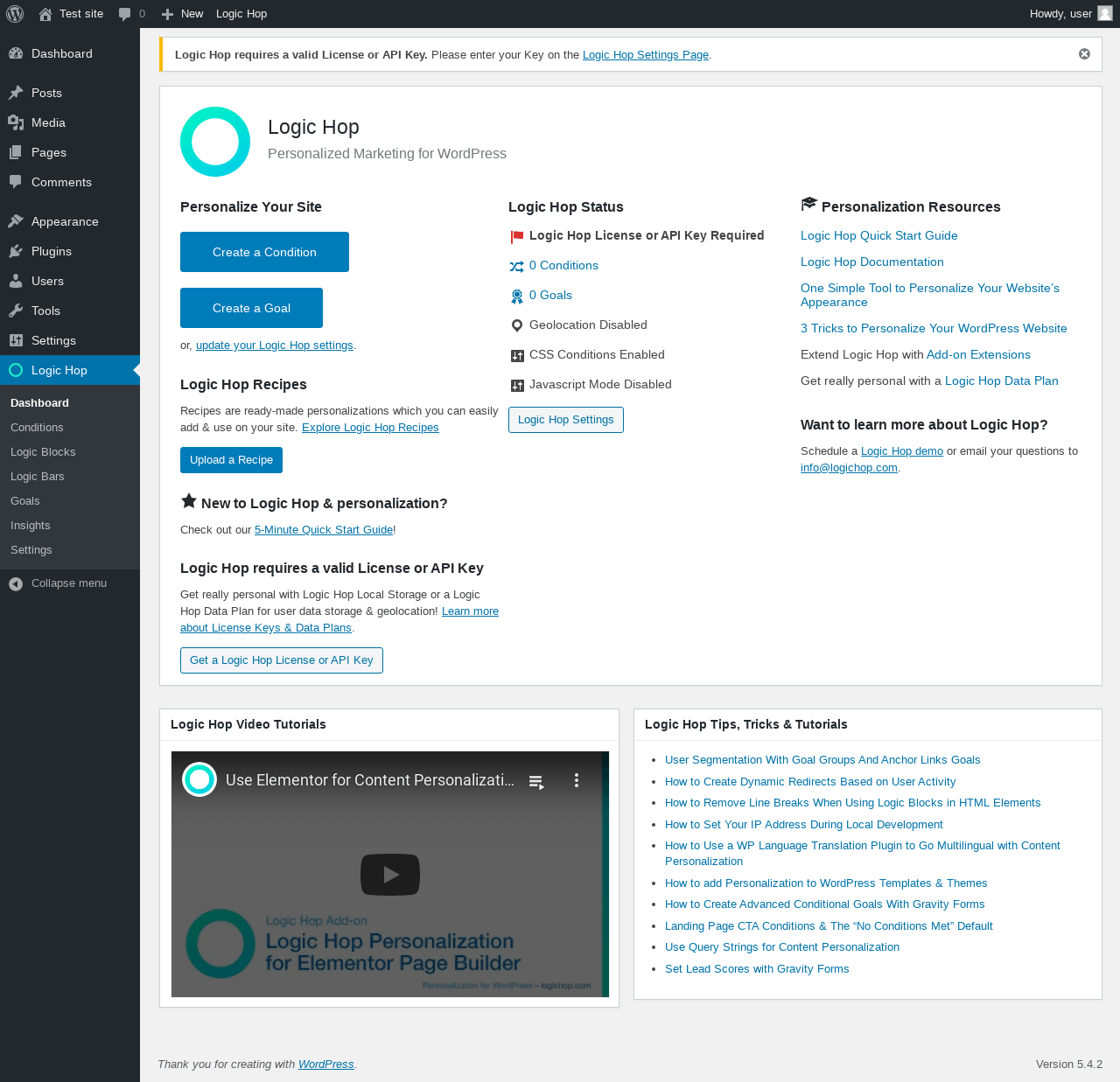Open Logic Hop Settings Page link in notice

click(646, 54)
